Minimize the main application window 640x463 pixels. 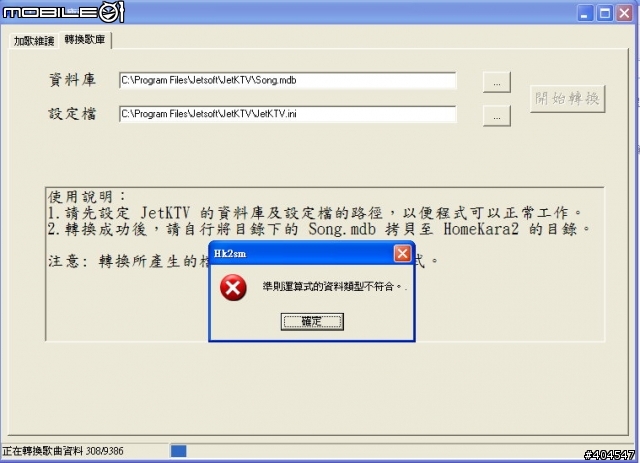click(585, 13)
